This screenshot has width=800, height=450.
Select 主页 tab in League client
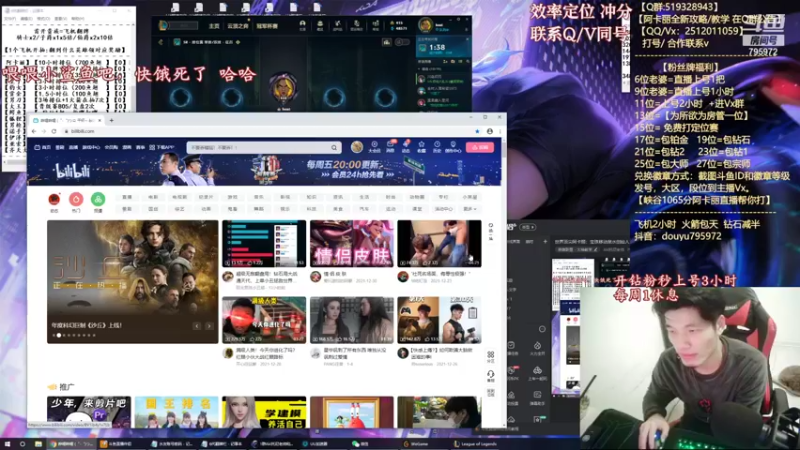[x=214, y=26]
